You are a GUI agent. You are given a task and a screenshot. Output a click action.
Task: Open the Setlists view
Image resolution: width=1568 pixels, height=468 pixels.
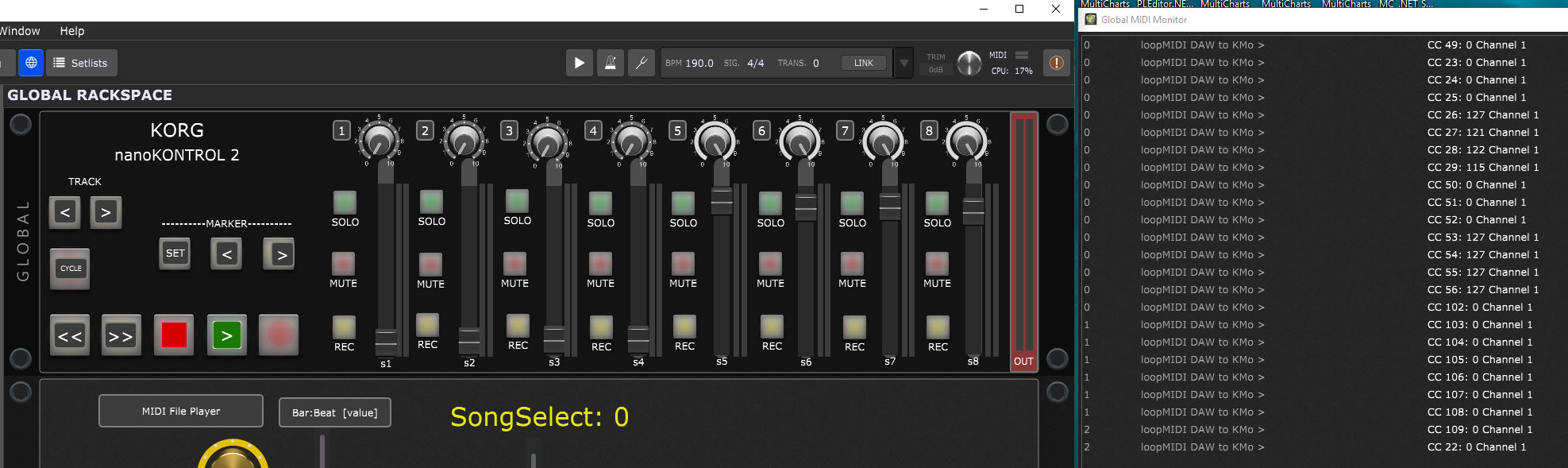(81, 63)
